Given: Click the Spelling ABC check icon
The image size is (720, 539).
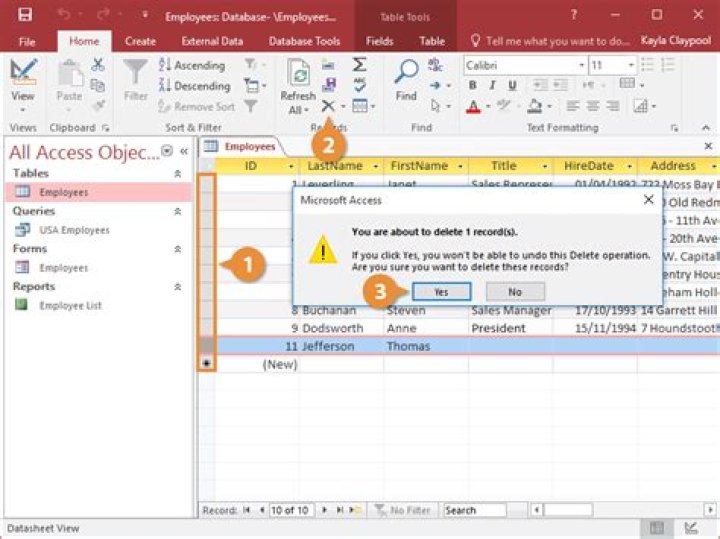Looking at the screenshot, I should (360, 84).
